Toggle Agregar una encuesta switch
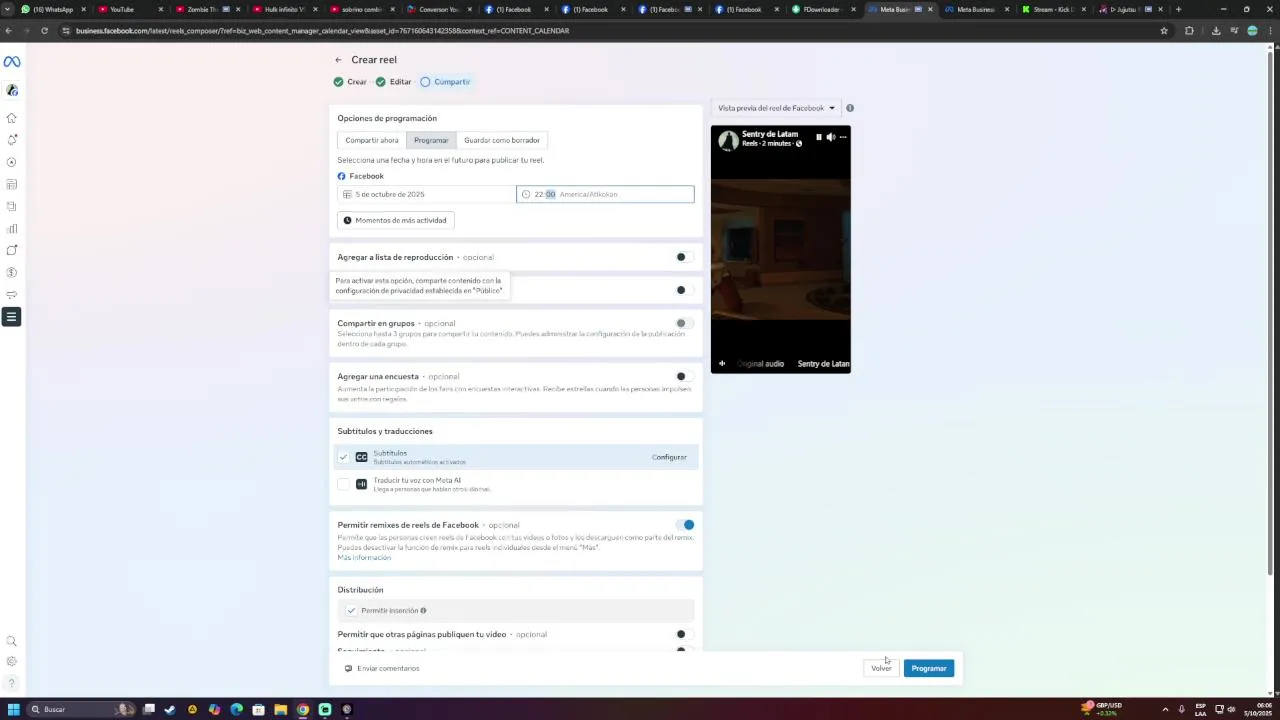Screen dimensions: 1280x720 pyautogui.click(x=683, y=377)
